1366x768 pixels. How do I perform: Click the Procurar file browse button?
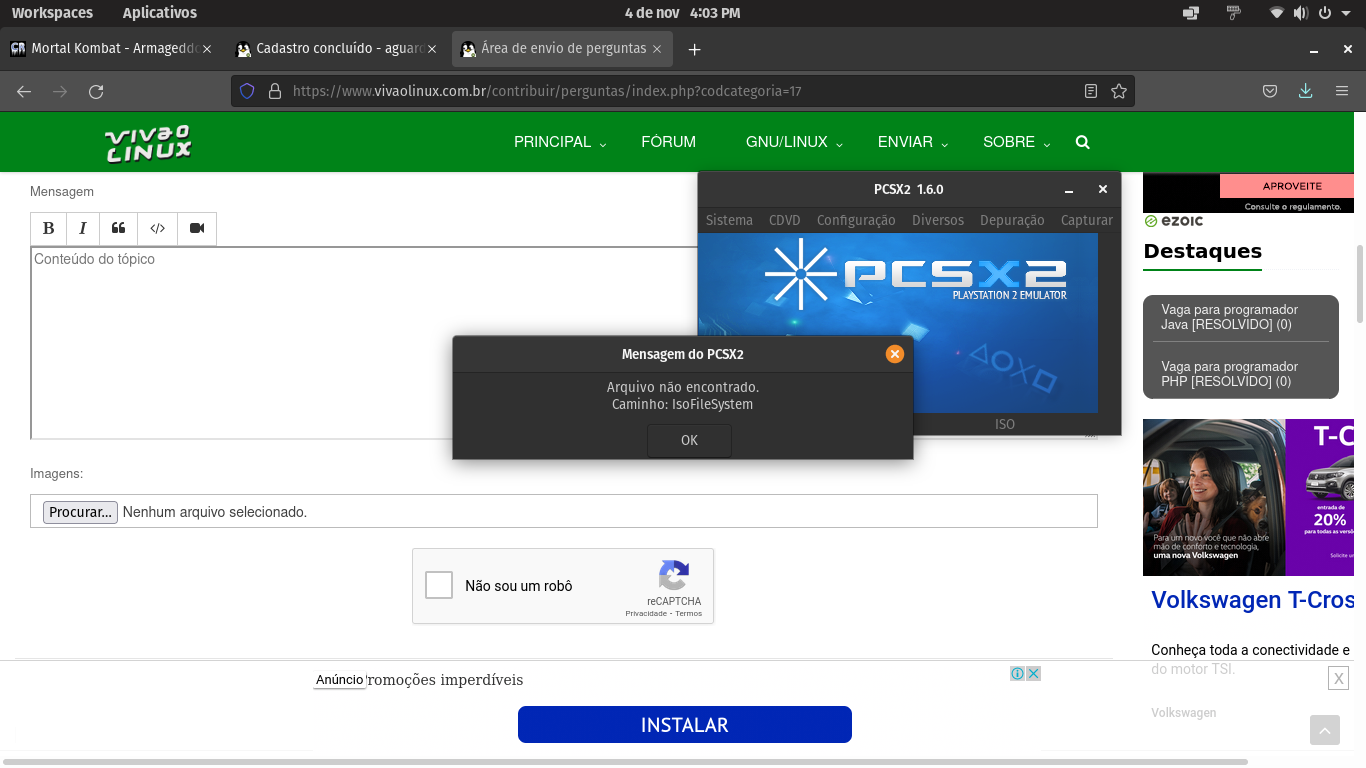pos(80,512)
